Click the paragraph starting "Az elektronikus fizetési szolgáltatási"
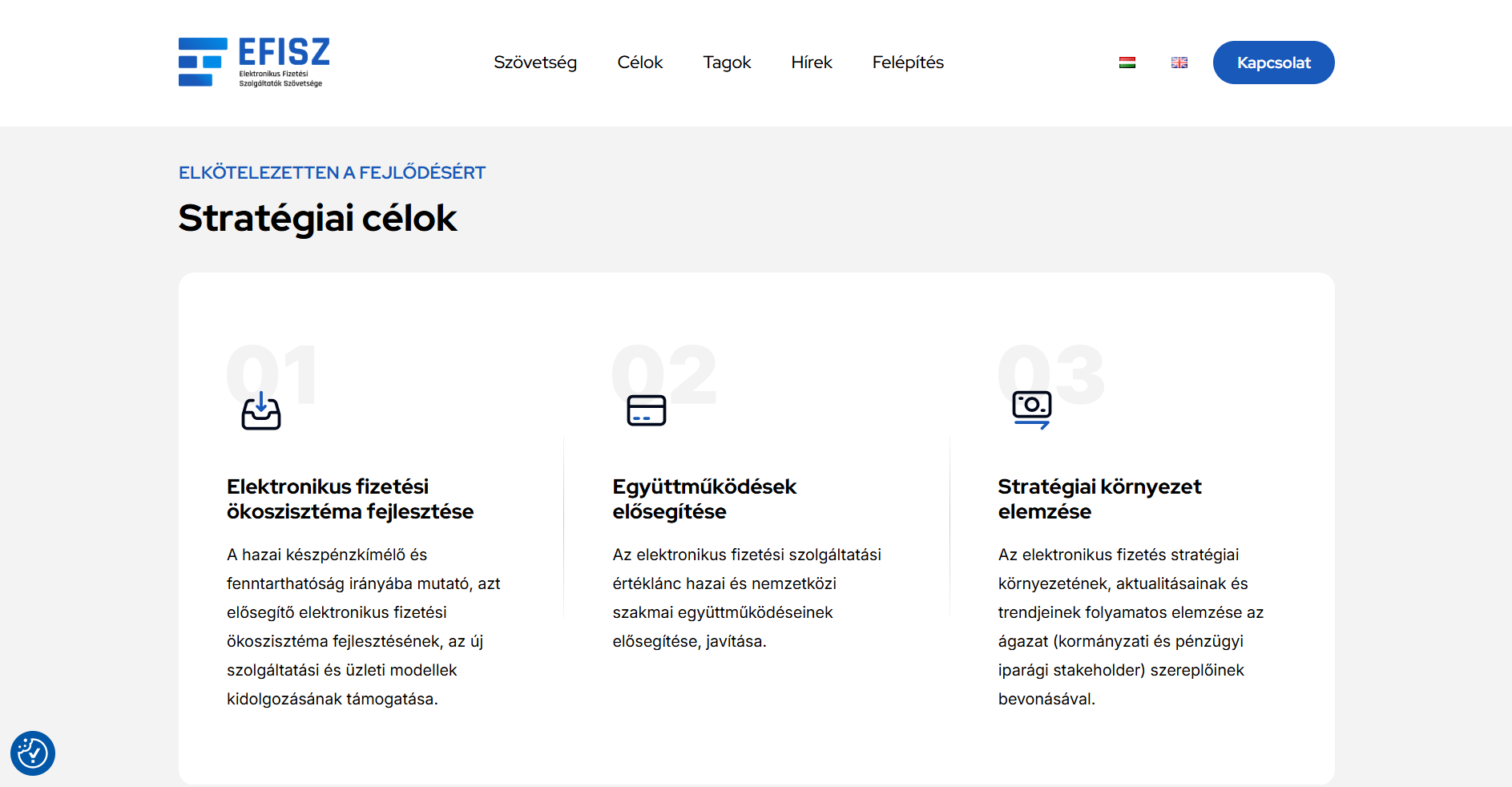The image size is (1512, 787). click(747, 598)
